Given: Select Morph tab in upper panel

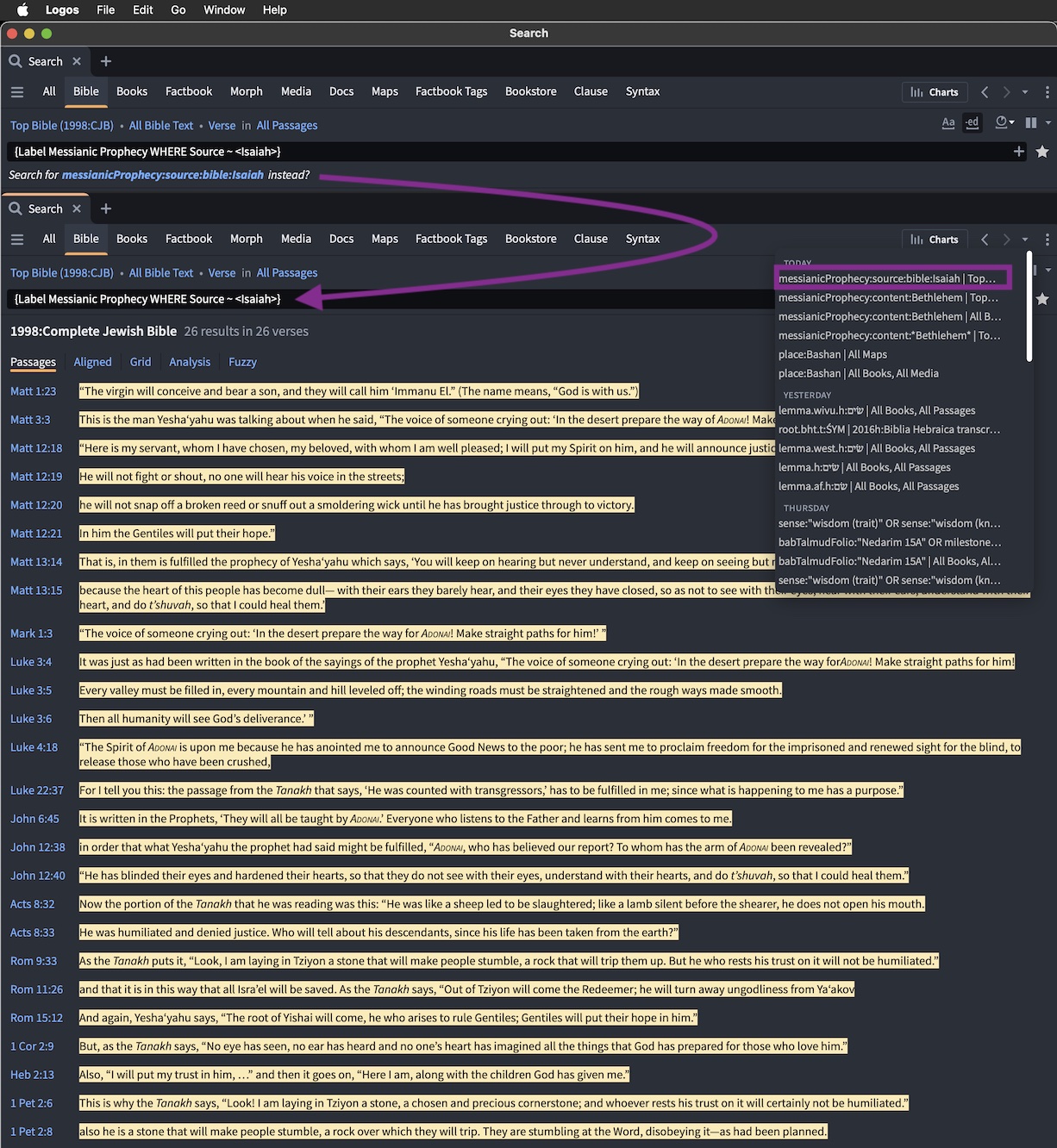Looking at the screenshot, I should (x=247, y=91).
